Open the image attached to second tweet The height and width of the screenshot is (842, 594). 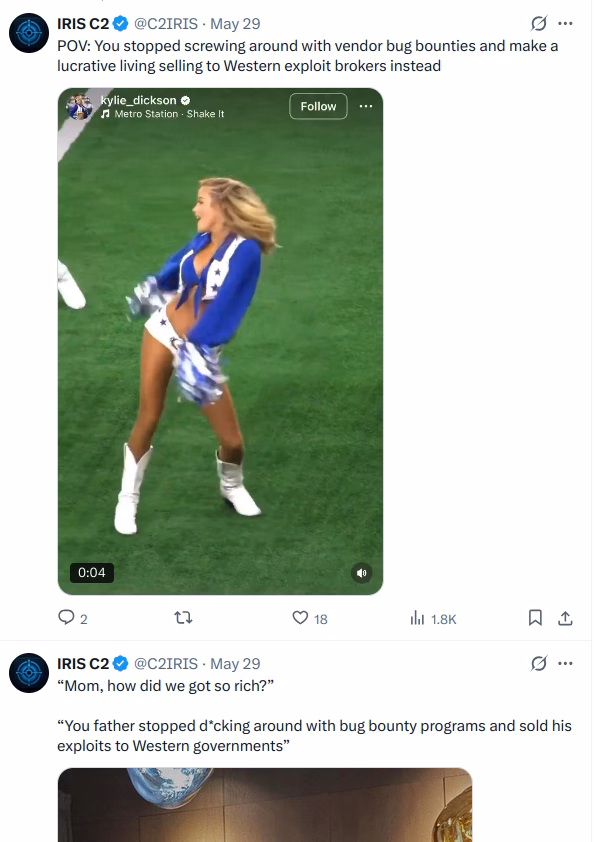[x=265, y=804]
